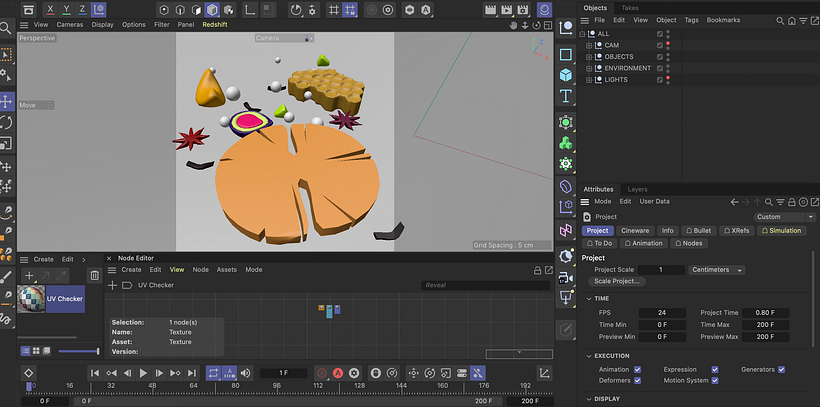Viewport: 820px width, 407px height.
Task: Expand the LIGHTS null hierarchy
Action: click(589, 80)
